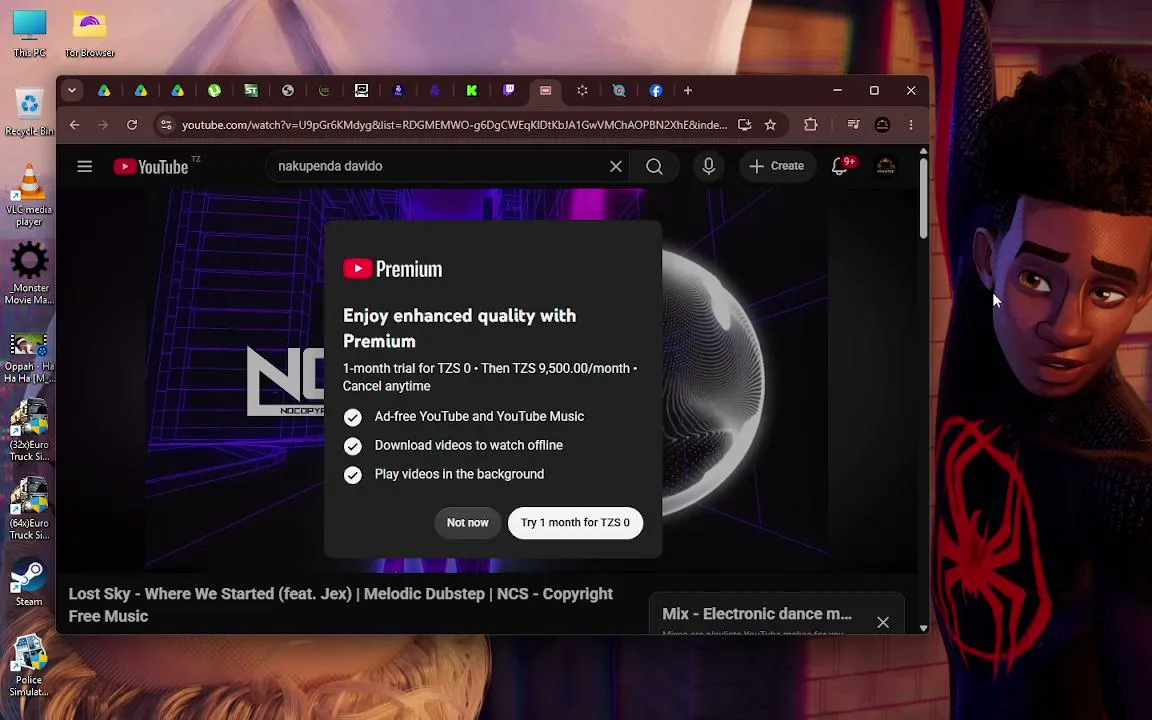
Task: Clear the YouTube search query
Action: (x=616, y=166)
